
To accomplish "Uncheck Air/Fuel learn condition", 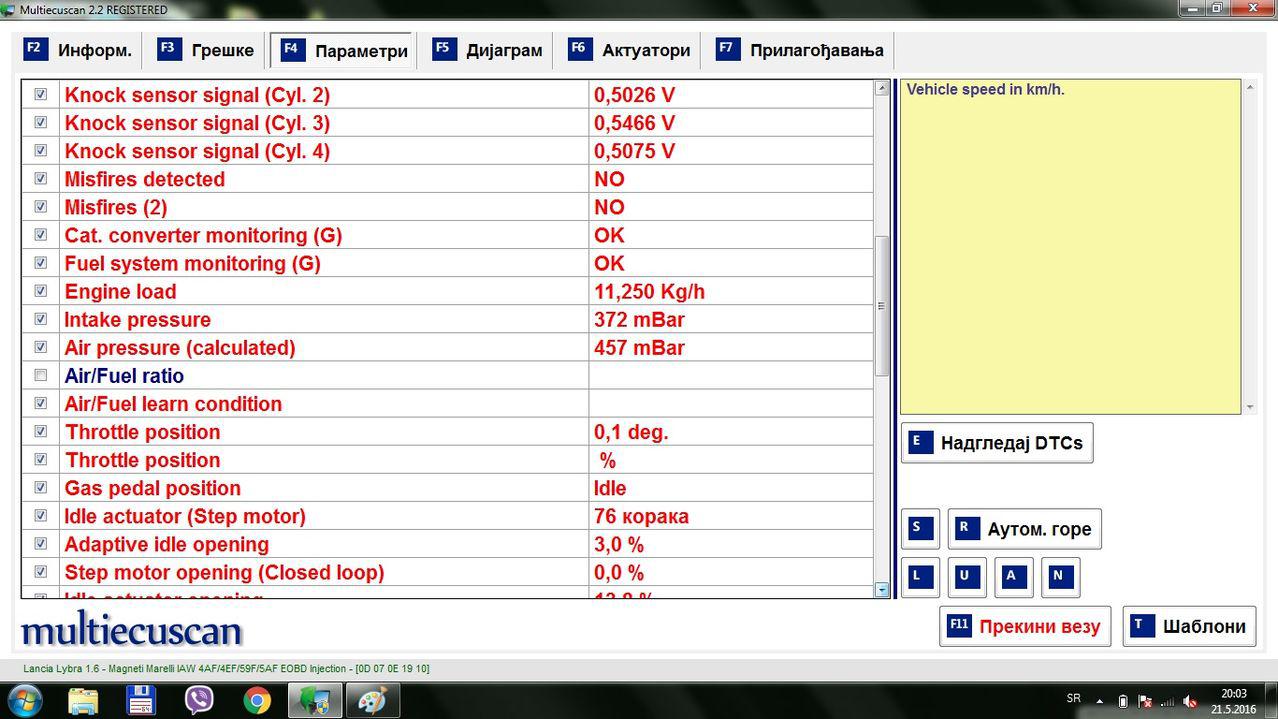I will 41,403.
